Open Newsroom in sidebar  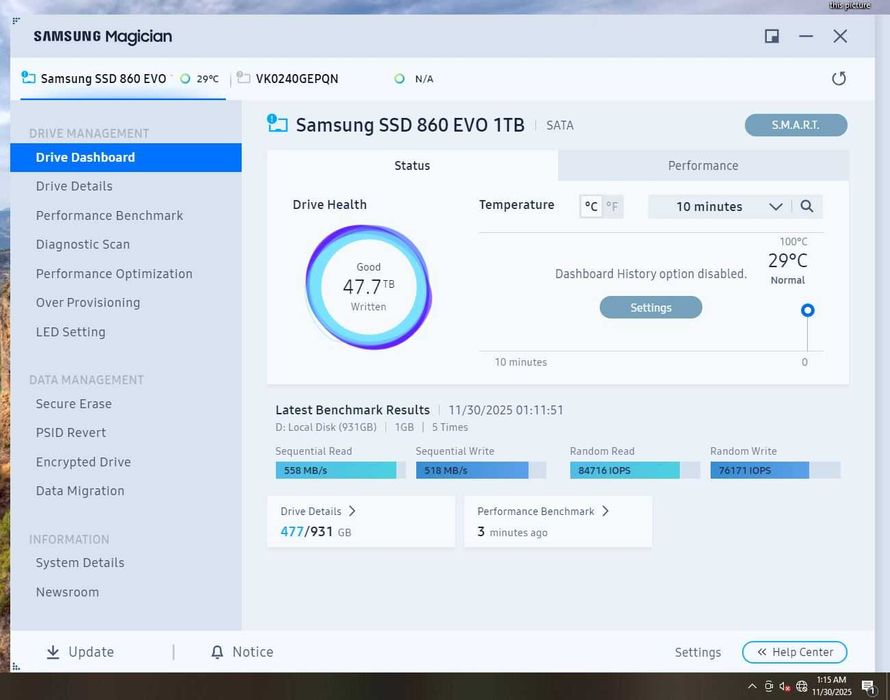[x=67, y=592]
